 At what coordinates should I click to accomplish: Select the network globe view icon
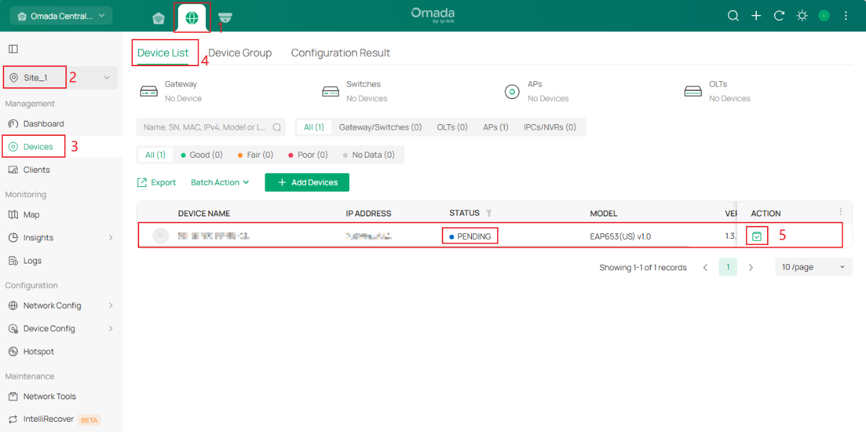pos(192,18)
